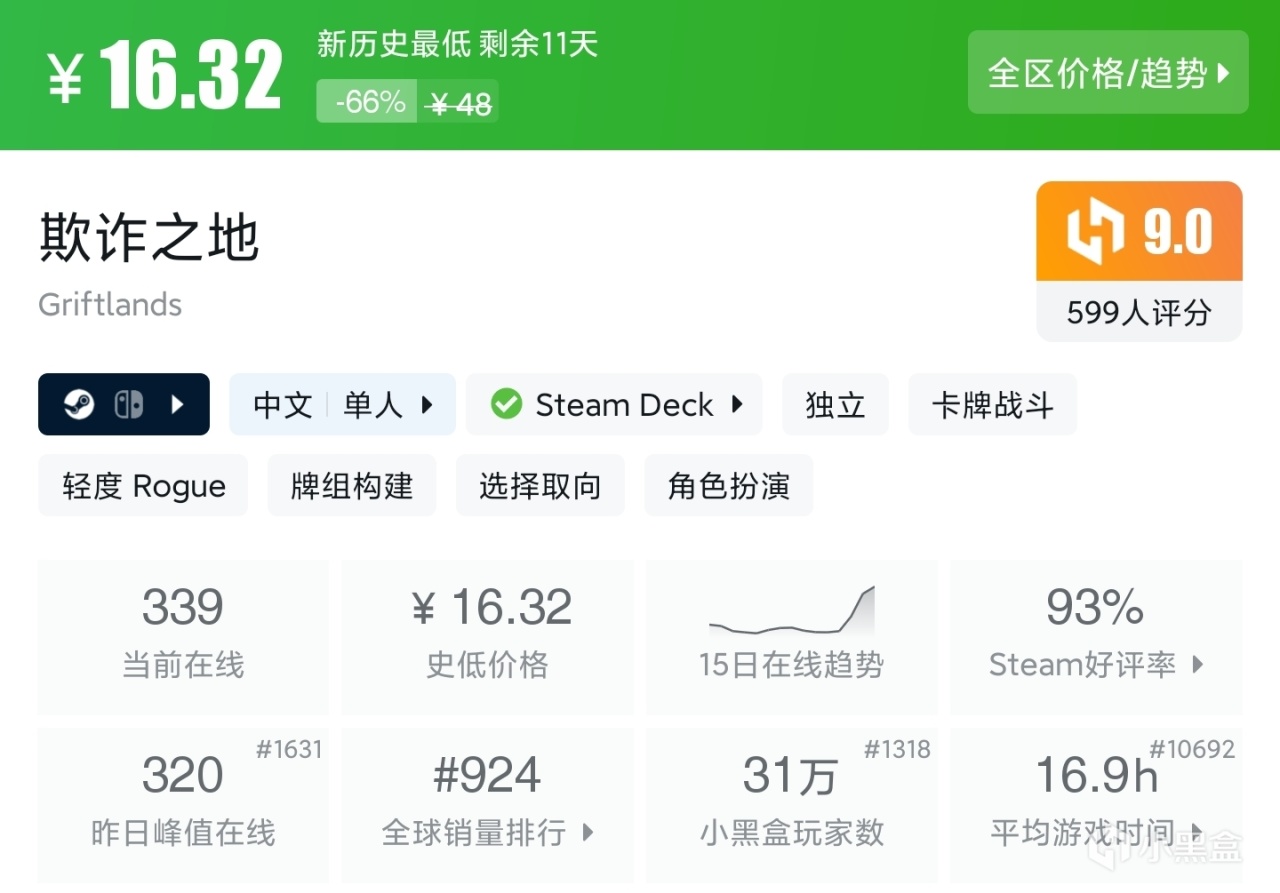Expand platform selector arrow
1280x893 pixels.
[177, 405]
